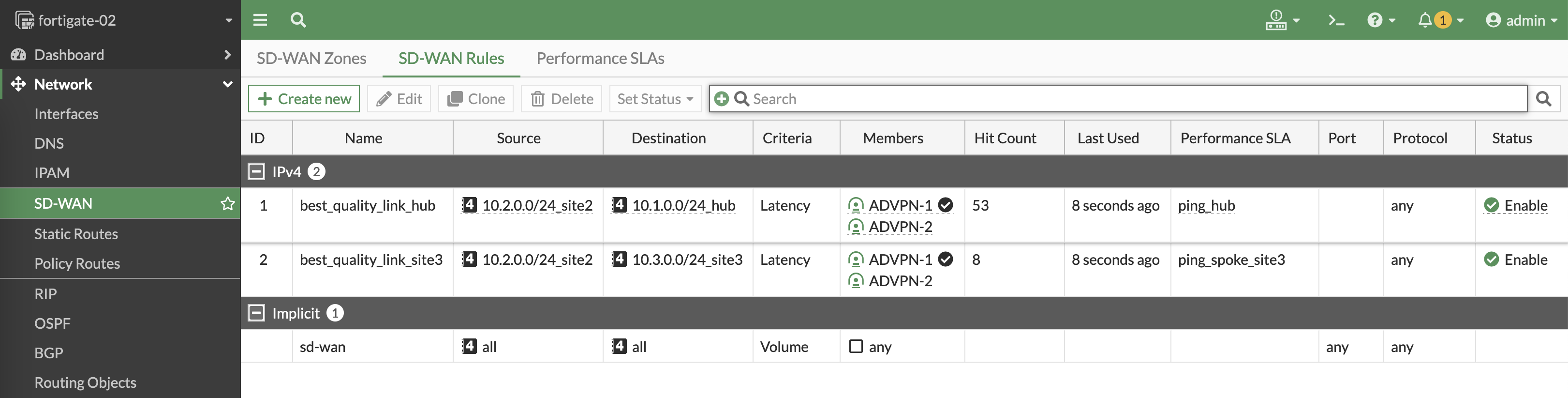Switch to the Performance SLAs tab
Screen dimensions: 1568x398
(x=600, y=59)
